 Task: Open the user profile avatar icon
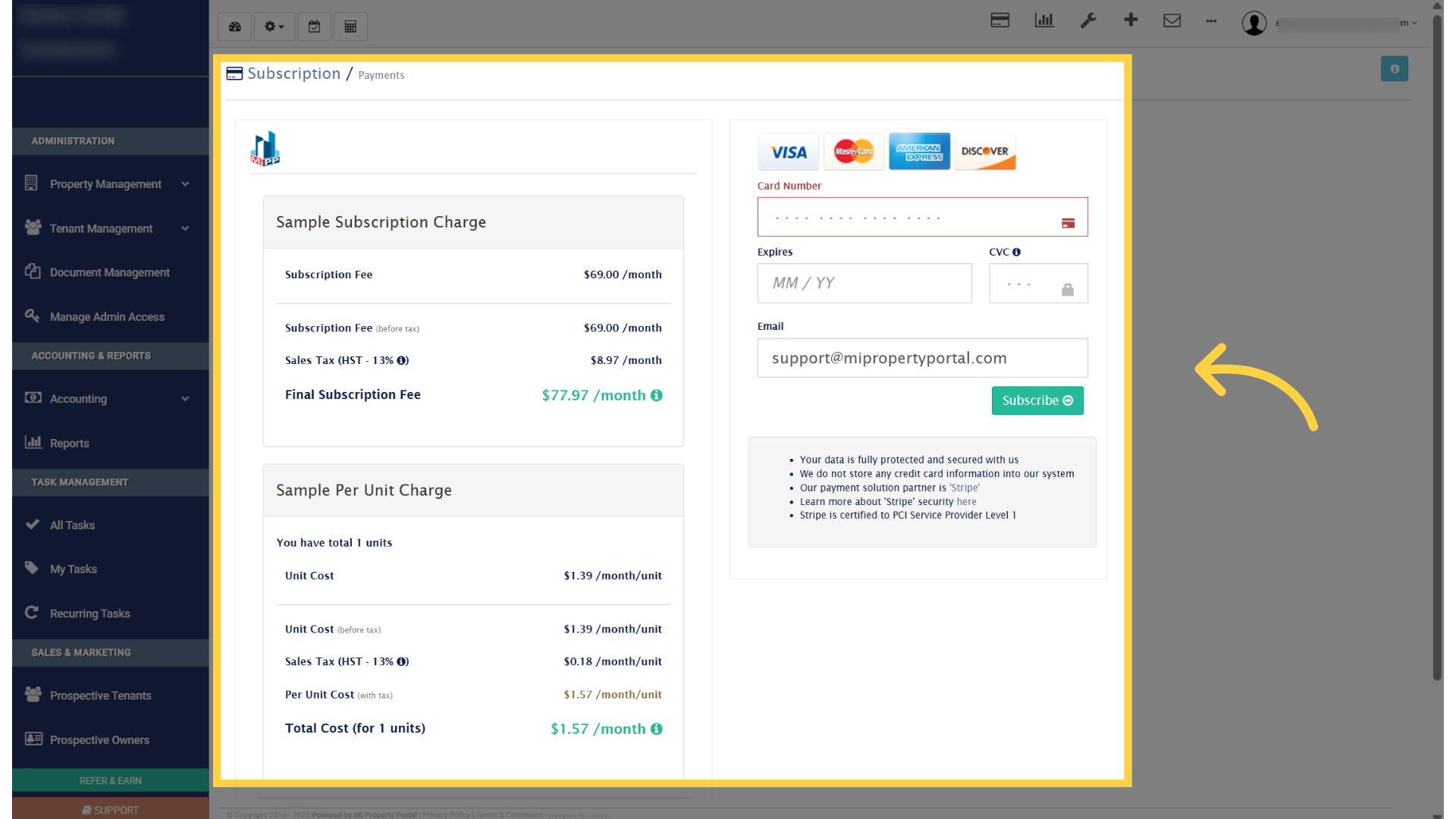pos(1254,23)
